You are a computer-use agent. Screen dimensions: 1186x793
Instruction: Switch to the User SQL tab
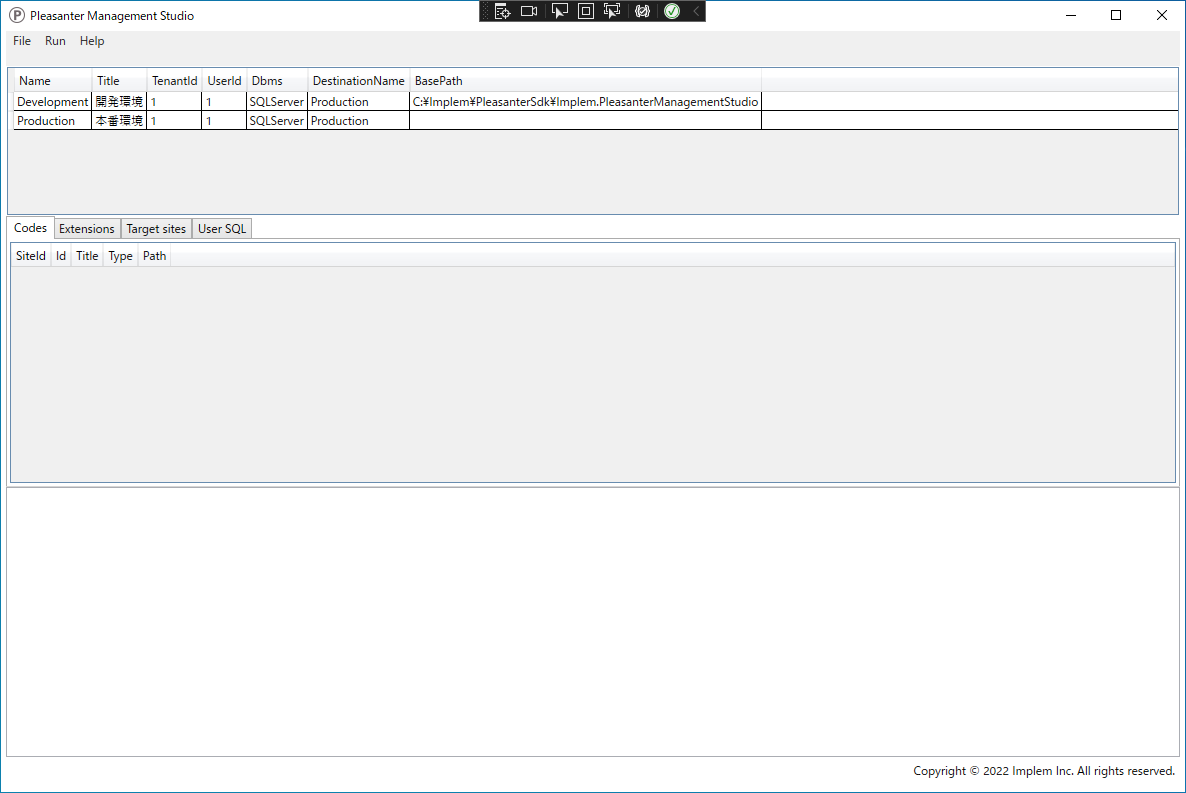point(222,229)
